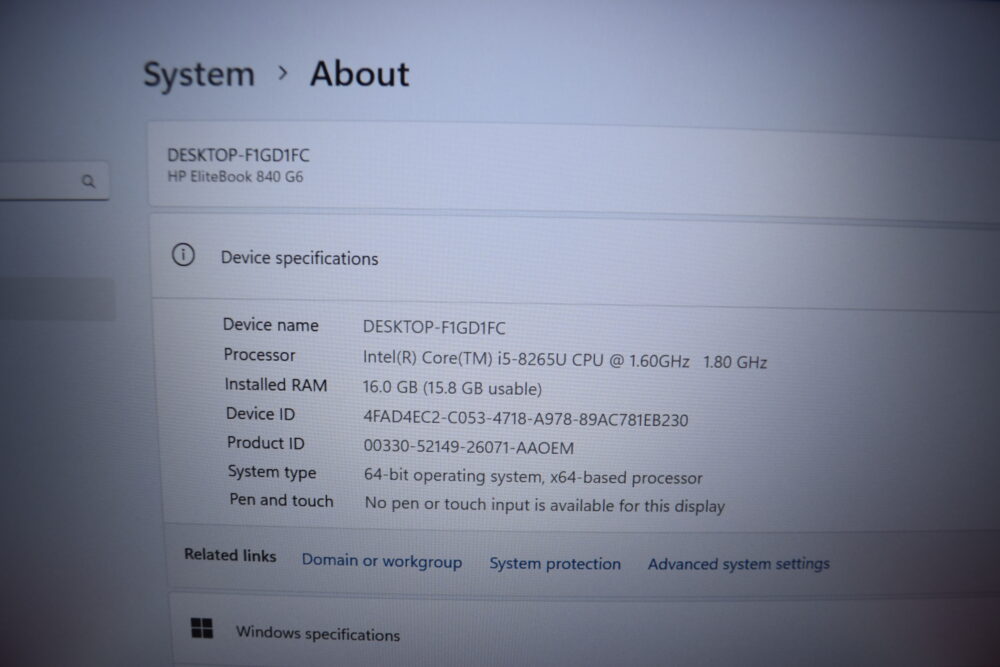Click the Processor label

coord(259,355)
